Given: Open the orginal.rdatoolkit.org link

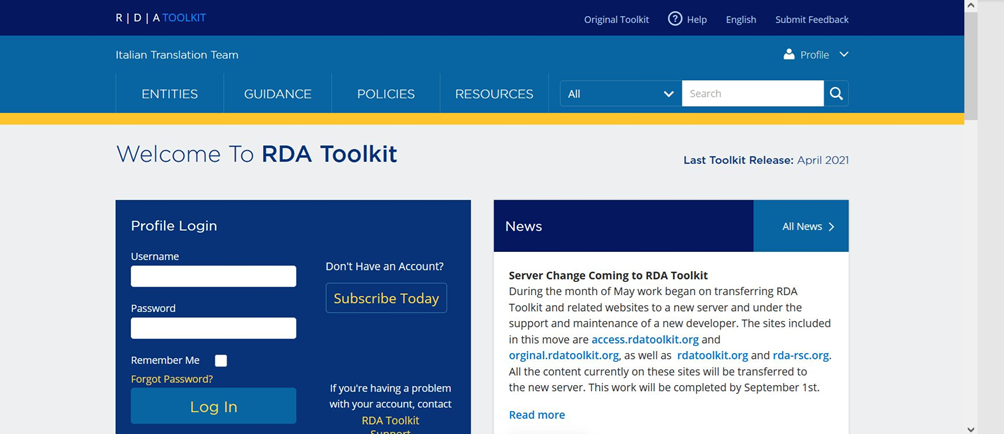Looking at the screenshot, I should click(x=564, y=355).
